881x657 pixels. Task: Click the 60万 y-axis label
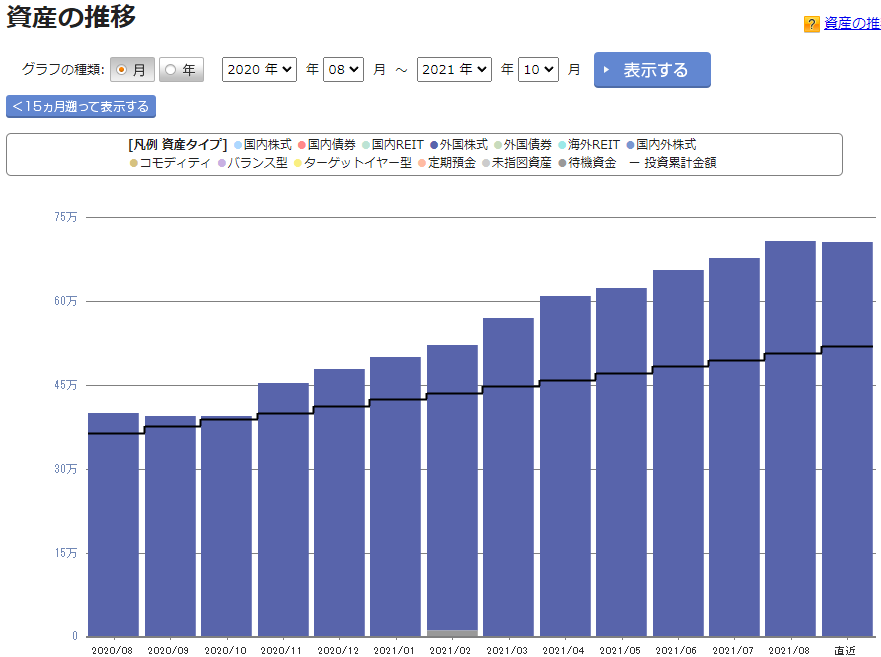(x=66, y=301)
